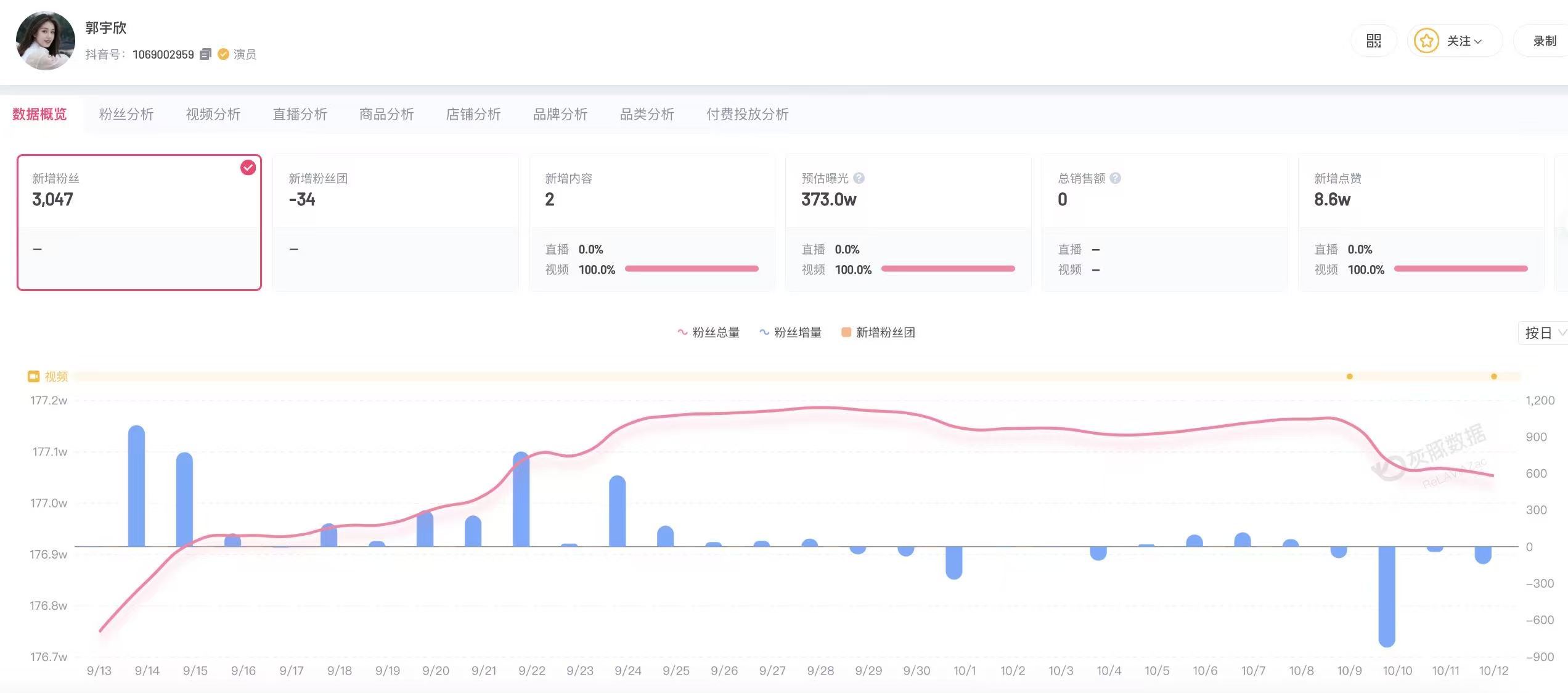Switch to 粉丝分析 tab
This screenshot has height=693, width=1568.
click(126, 114)
